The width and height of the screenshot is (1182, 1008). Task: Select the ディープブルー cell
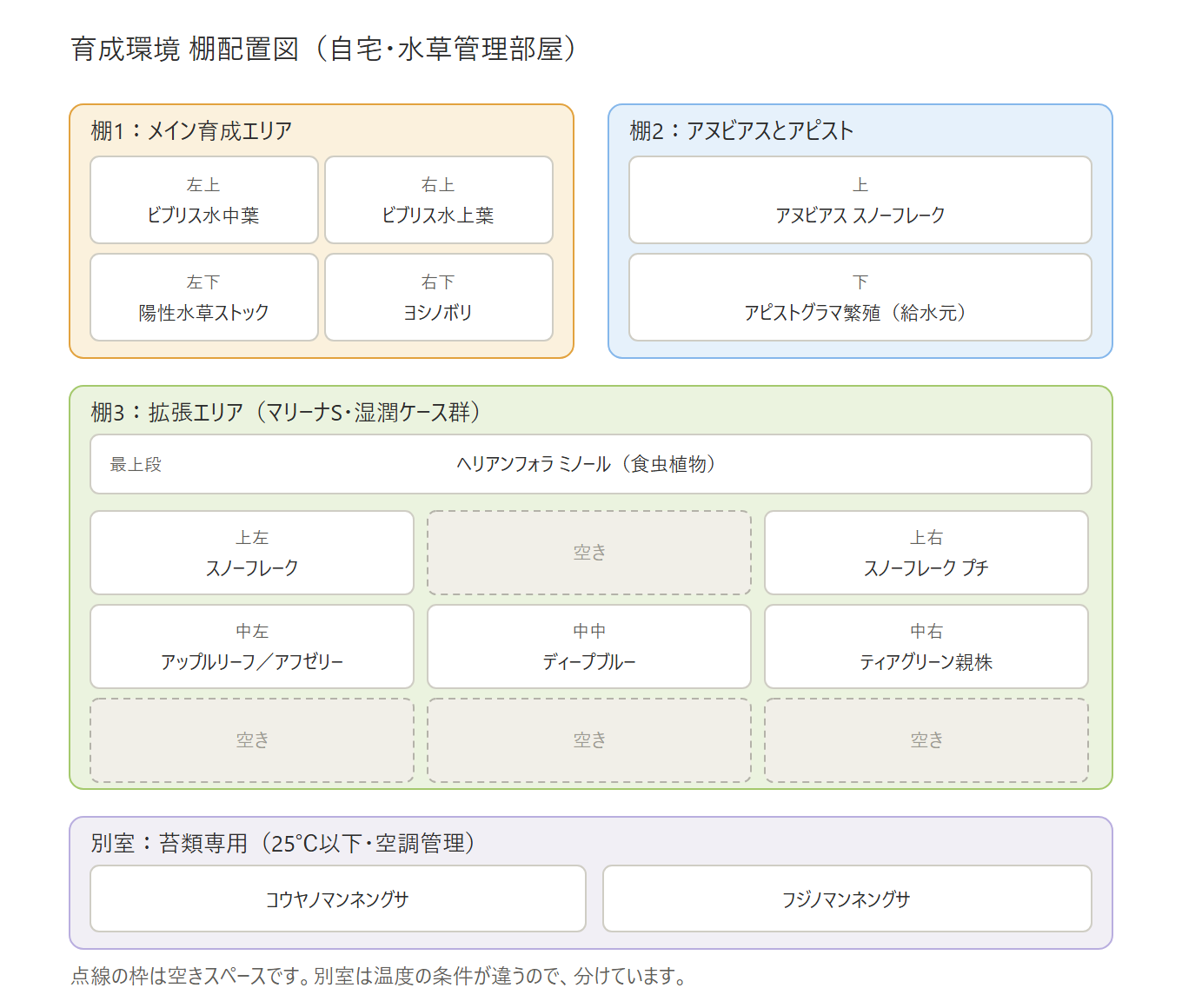coord(589,647)
